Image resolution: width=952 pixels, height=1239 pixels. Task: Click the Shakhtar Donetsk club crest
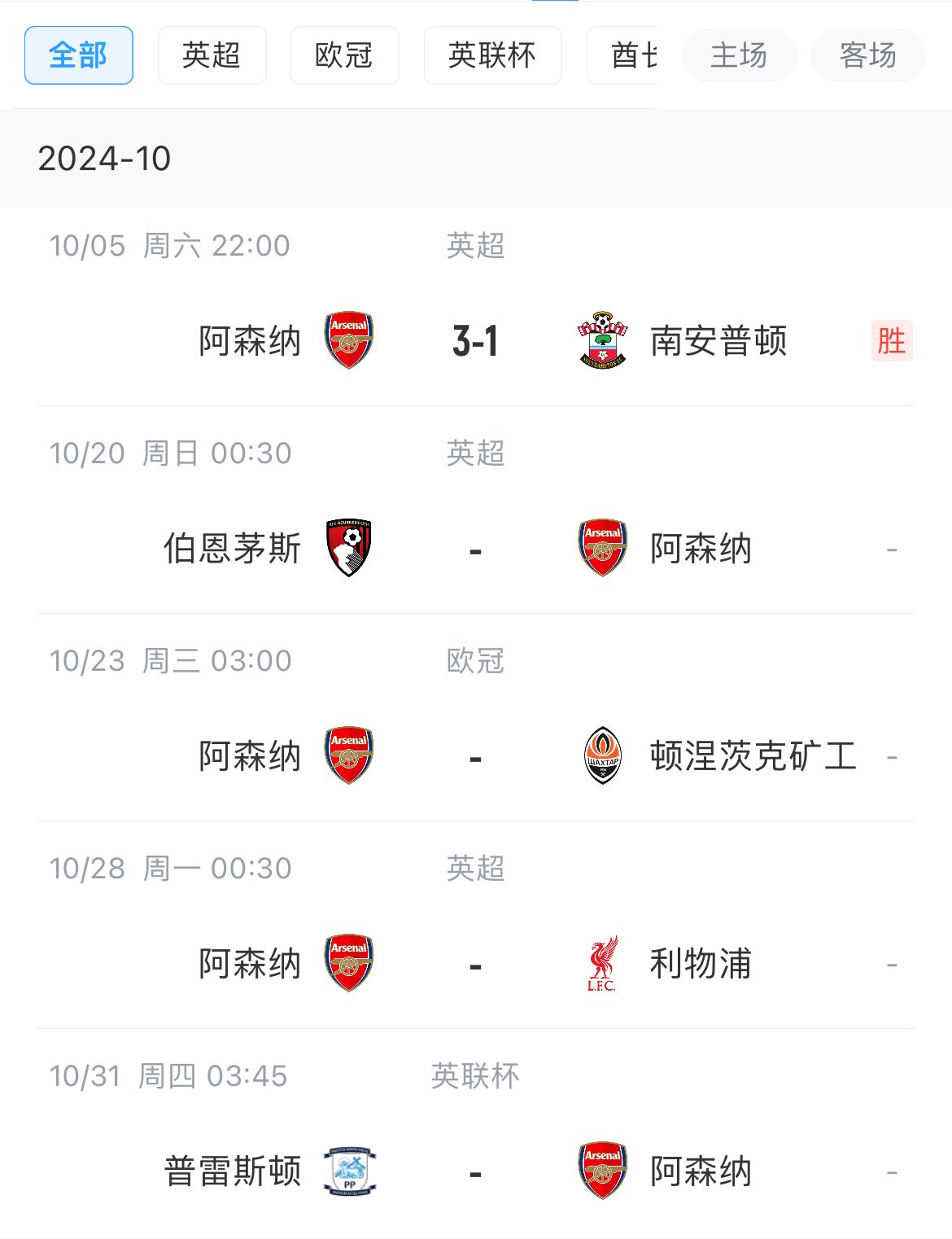click(x=603, y=755)
